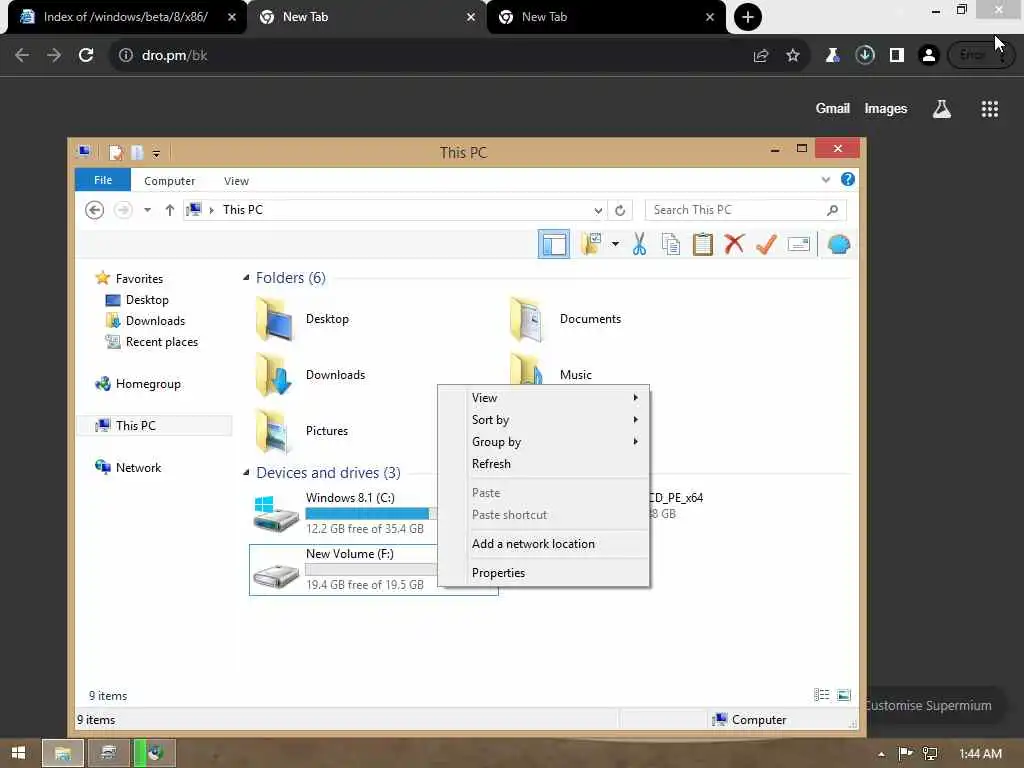Click the properties icon in quick access toolbar
Image resolution: width=1024 pixels, height=768 pixels.
(x=116, y=153)
